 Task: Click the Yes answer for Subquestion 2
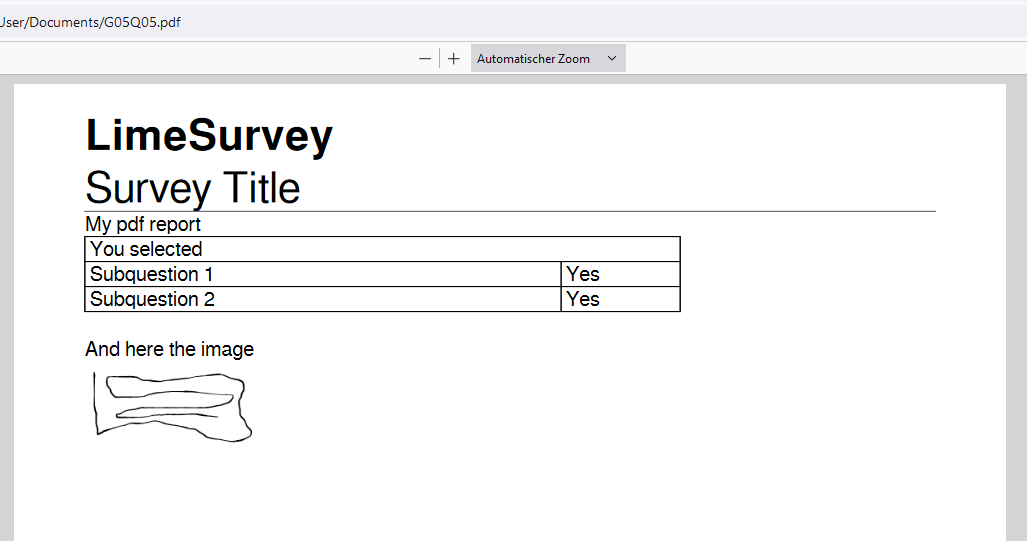click(620, 299)
